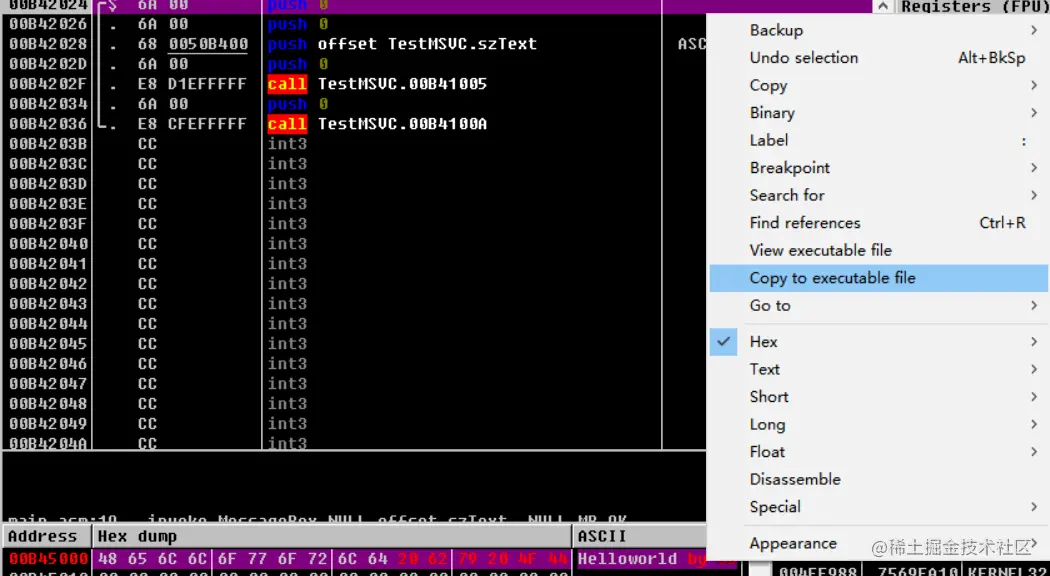Click the ASCII column header
1050x576 pixels.
coord(640,536)
